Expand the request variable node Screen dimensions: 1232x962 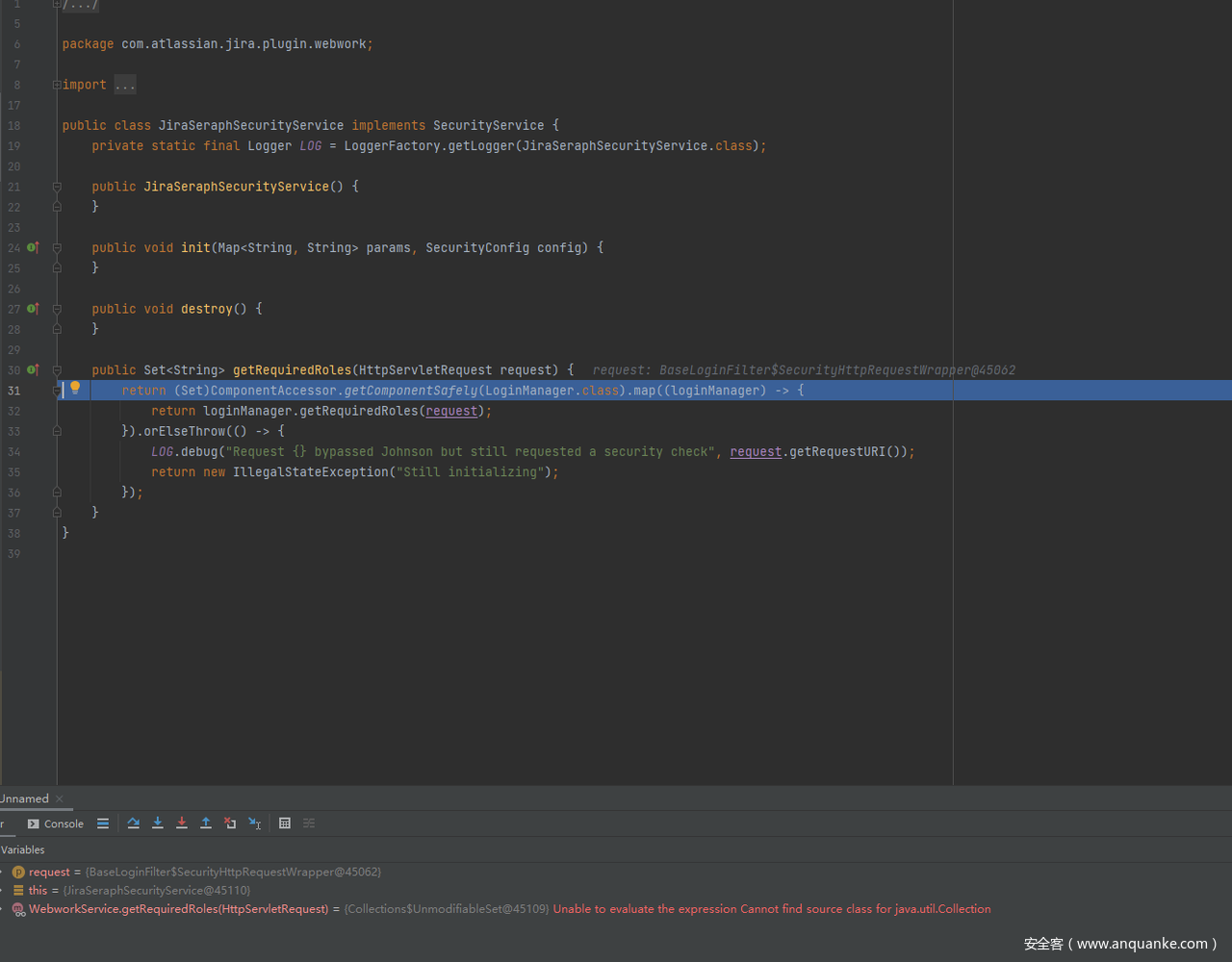2,872
